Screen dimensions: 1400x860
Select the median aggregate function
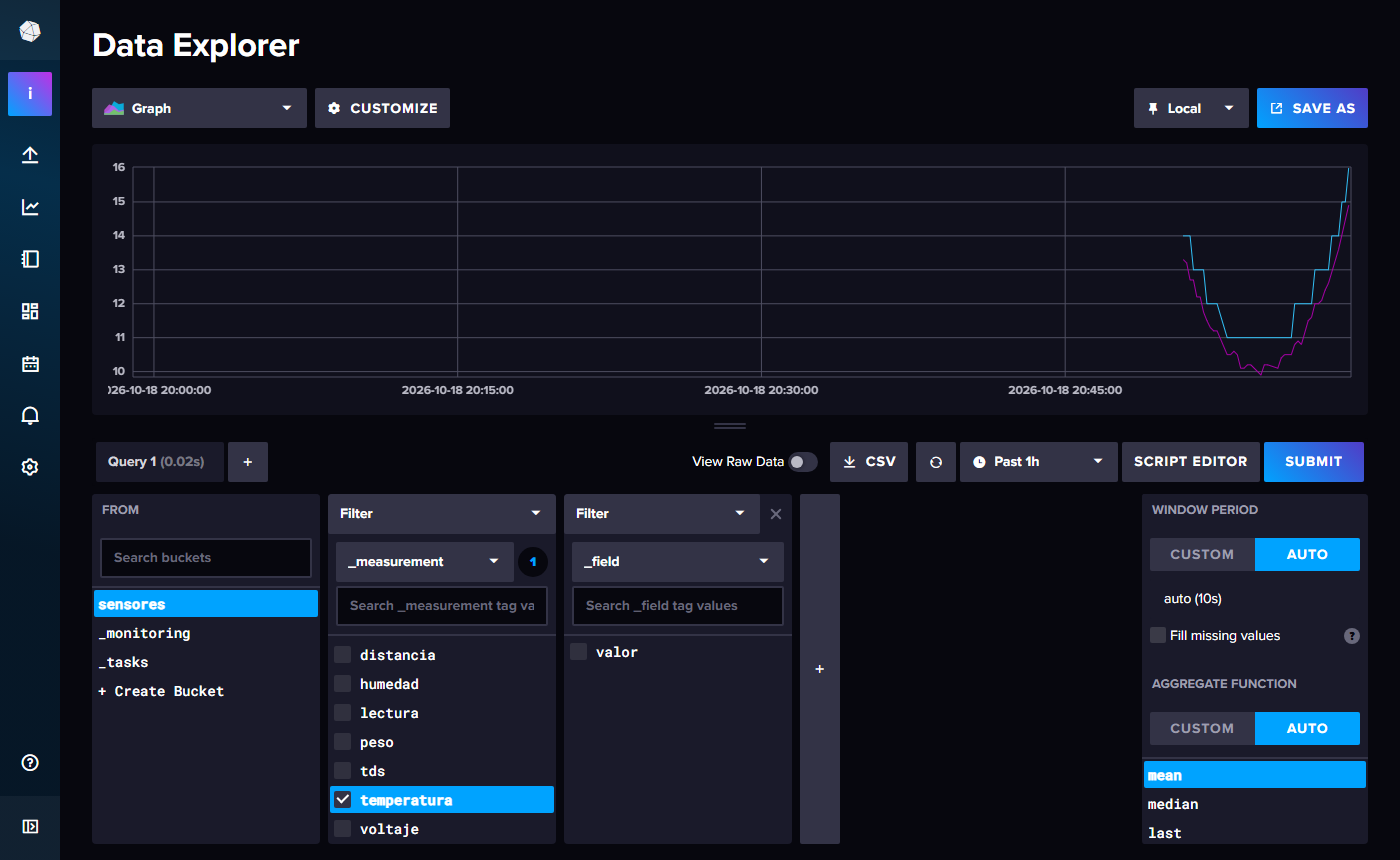1254,804
